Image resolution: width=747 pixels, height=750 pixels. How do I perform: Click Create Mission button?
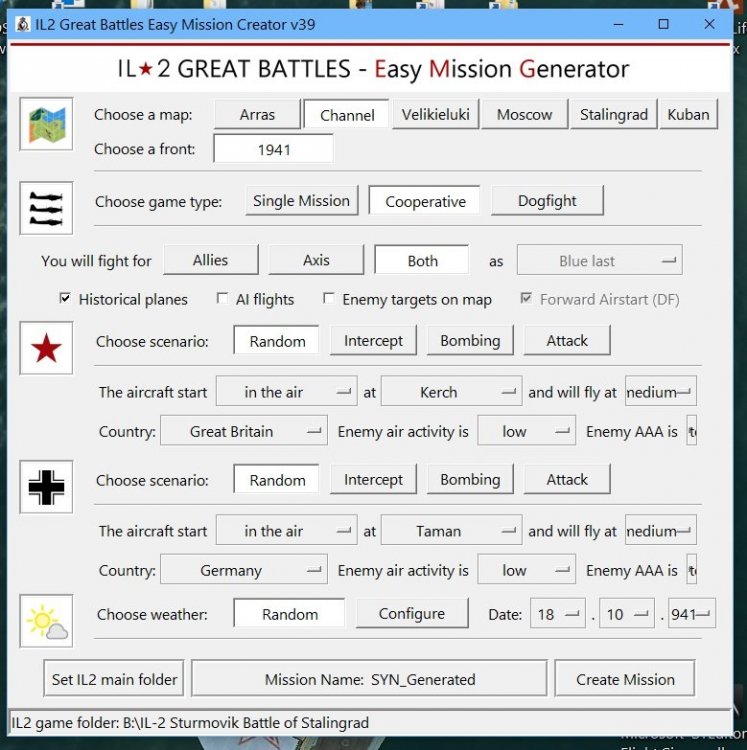(x=625, y=678)
